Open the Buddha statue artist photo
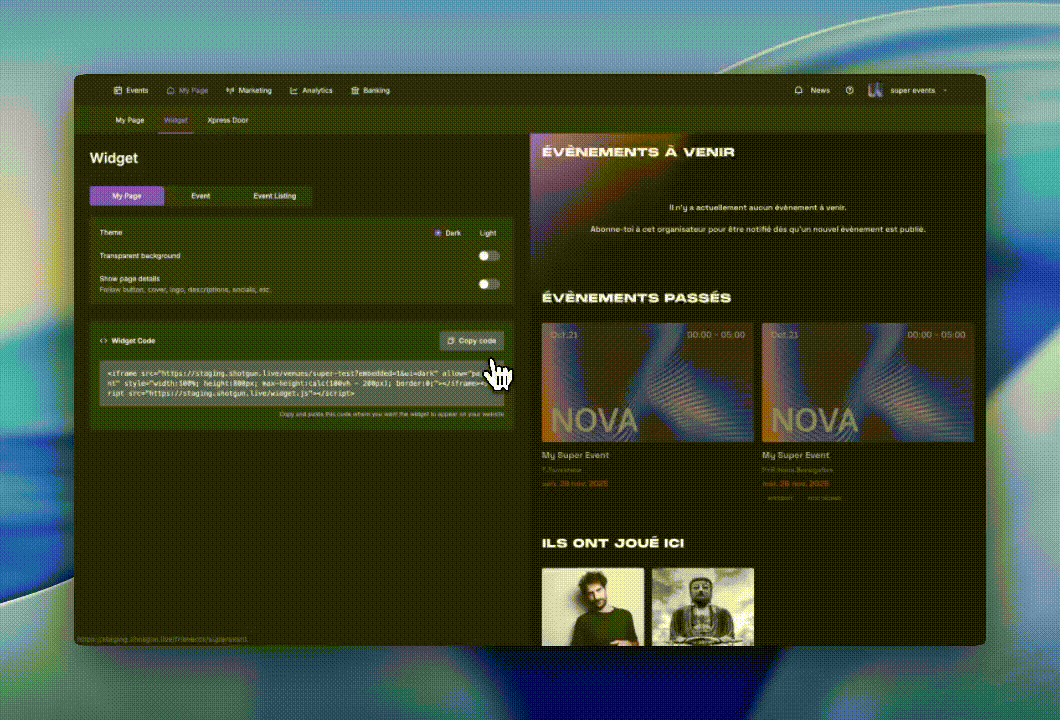This screenshot has height=720, width=1060. 703,606
